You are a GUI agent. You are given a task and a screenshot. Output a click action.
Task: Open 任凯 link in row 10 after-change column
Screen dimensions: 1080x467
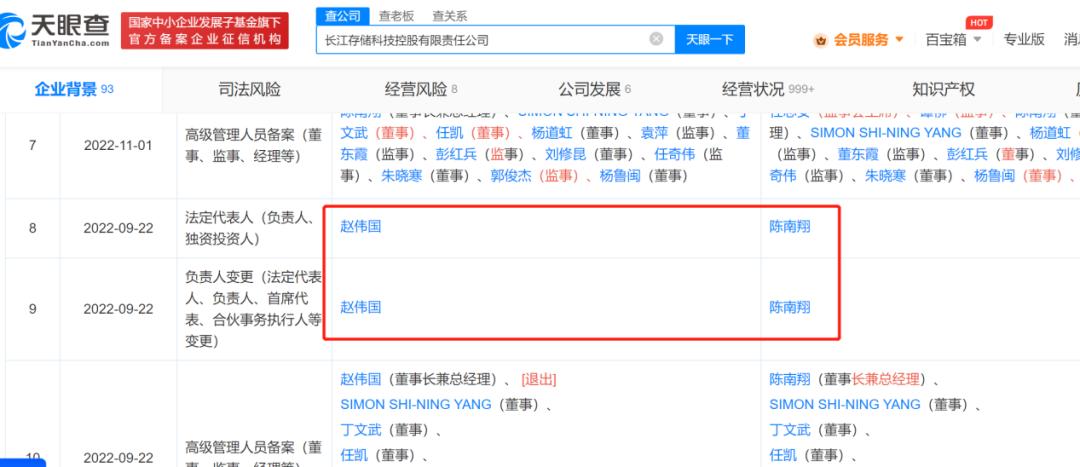pyautogui.click(x=783, y=455)
